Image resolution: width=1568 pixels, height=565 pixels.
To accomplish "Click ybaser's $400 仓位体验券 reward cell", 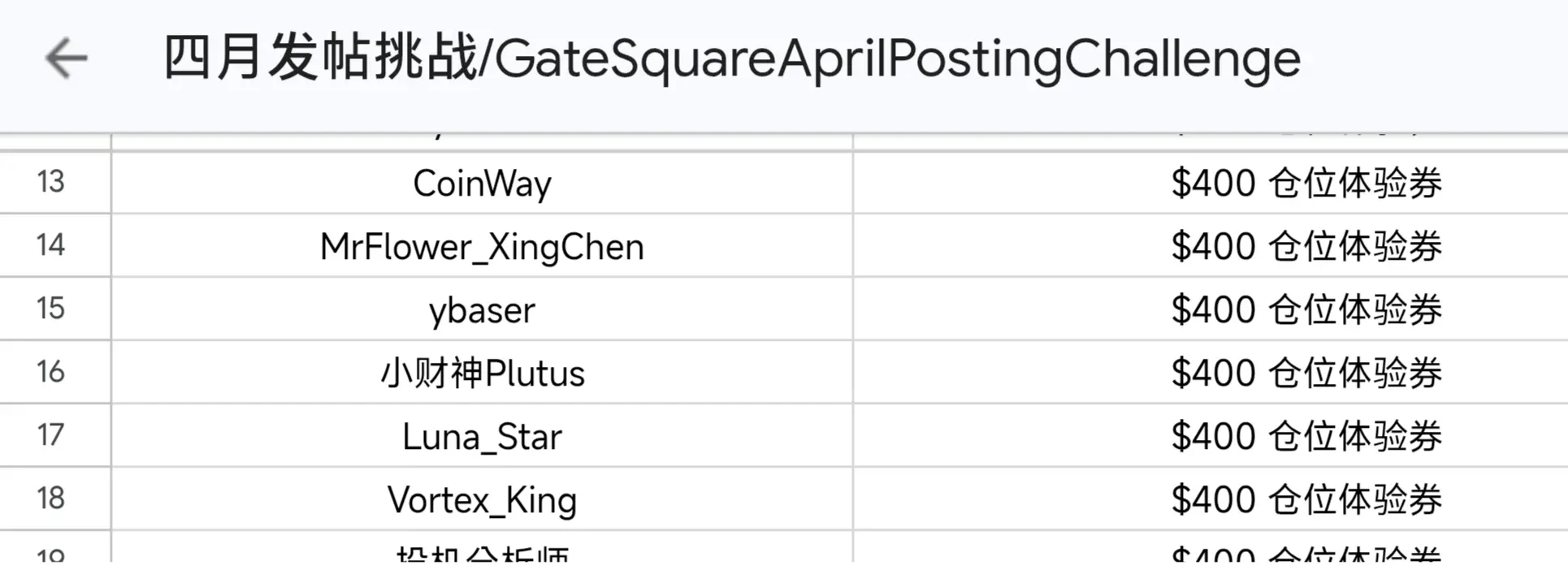I will click(1211, 309).
